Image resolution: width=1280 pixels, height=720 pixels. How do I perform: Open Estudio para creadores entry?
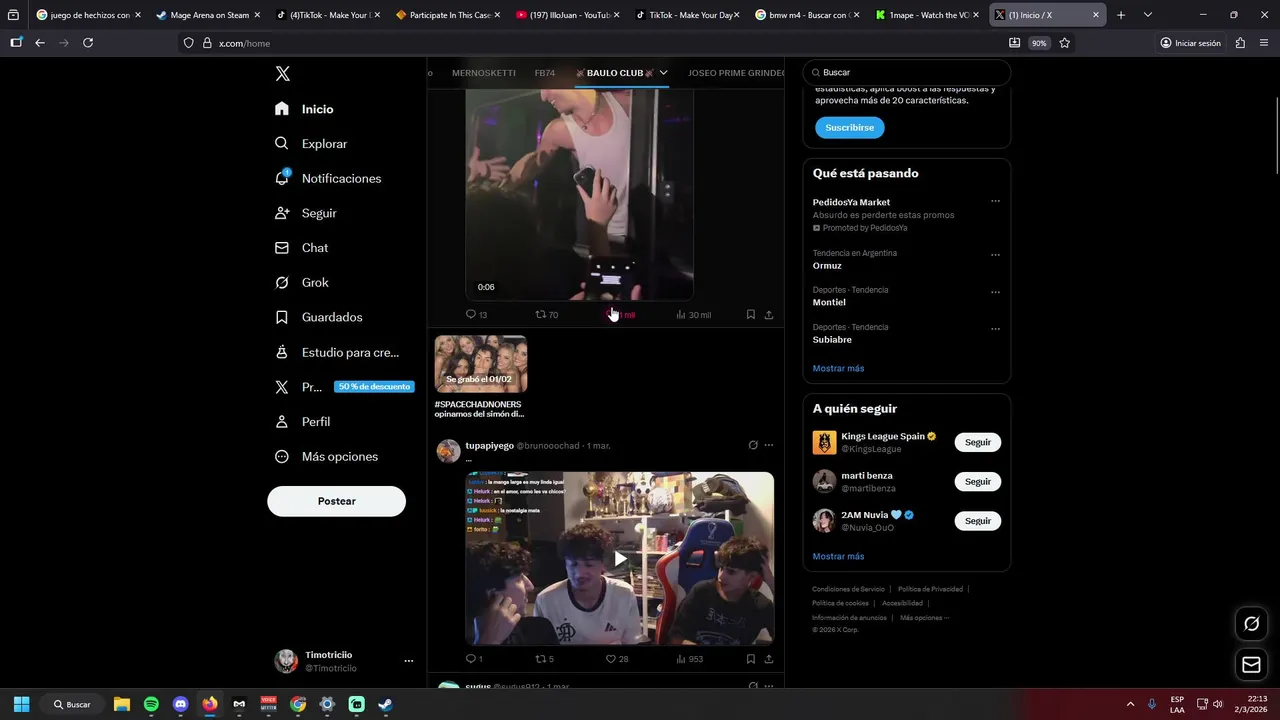337,352
